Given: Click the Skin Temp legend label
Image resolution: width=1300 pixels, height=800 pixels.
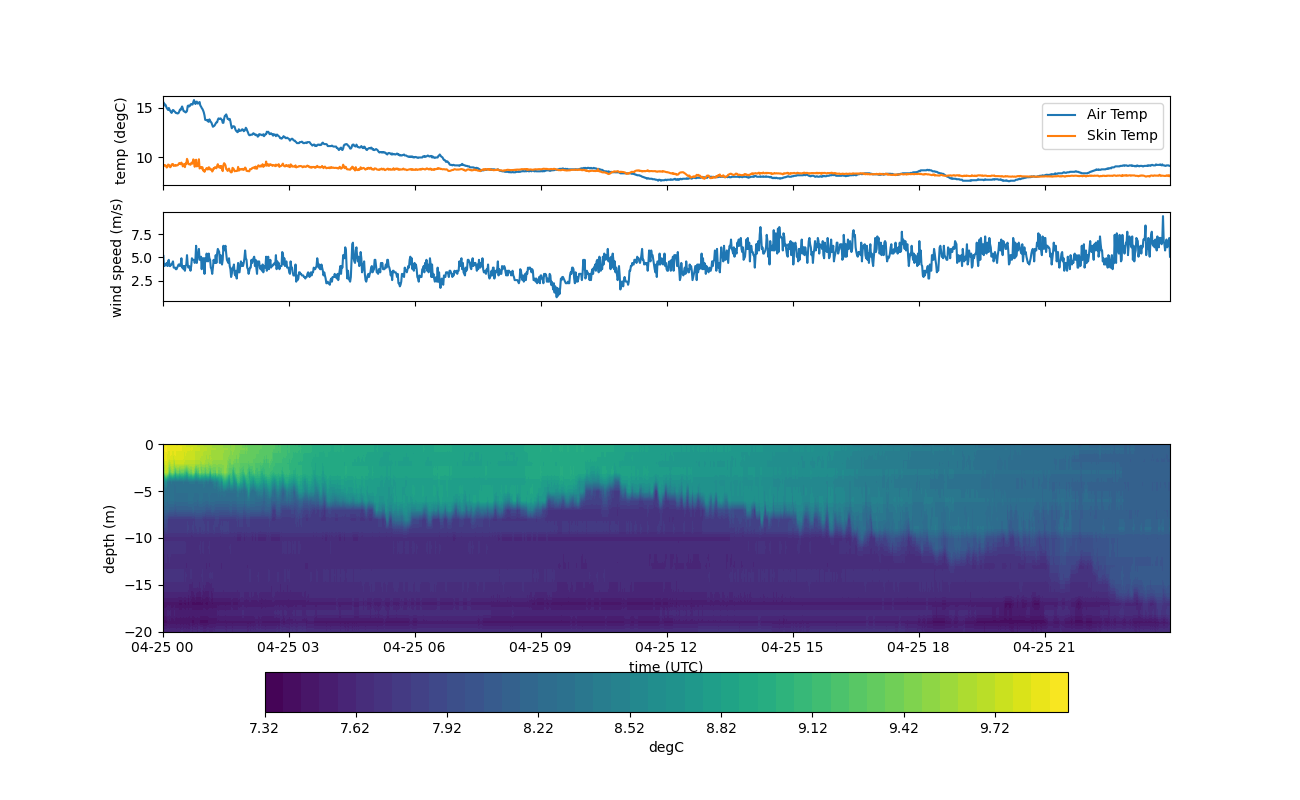Looking at the screenshot, I should (1121, 135).
